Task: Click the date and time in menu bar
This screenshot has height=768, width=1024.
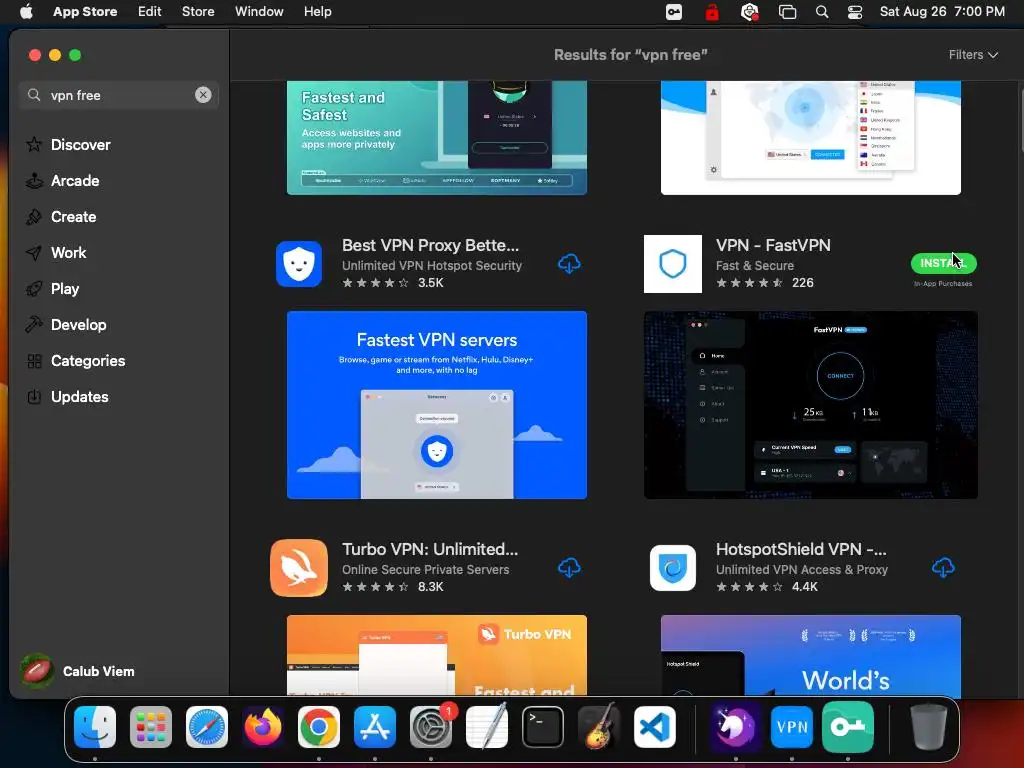Action: 942,12
